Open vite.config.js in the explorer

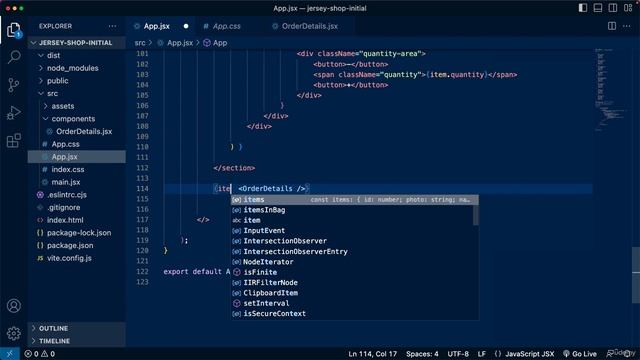77,258
